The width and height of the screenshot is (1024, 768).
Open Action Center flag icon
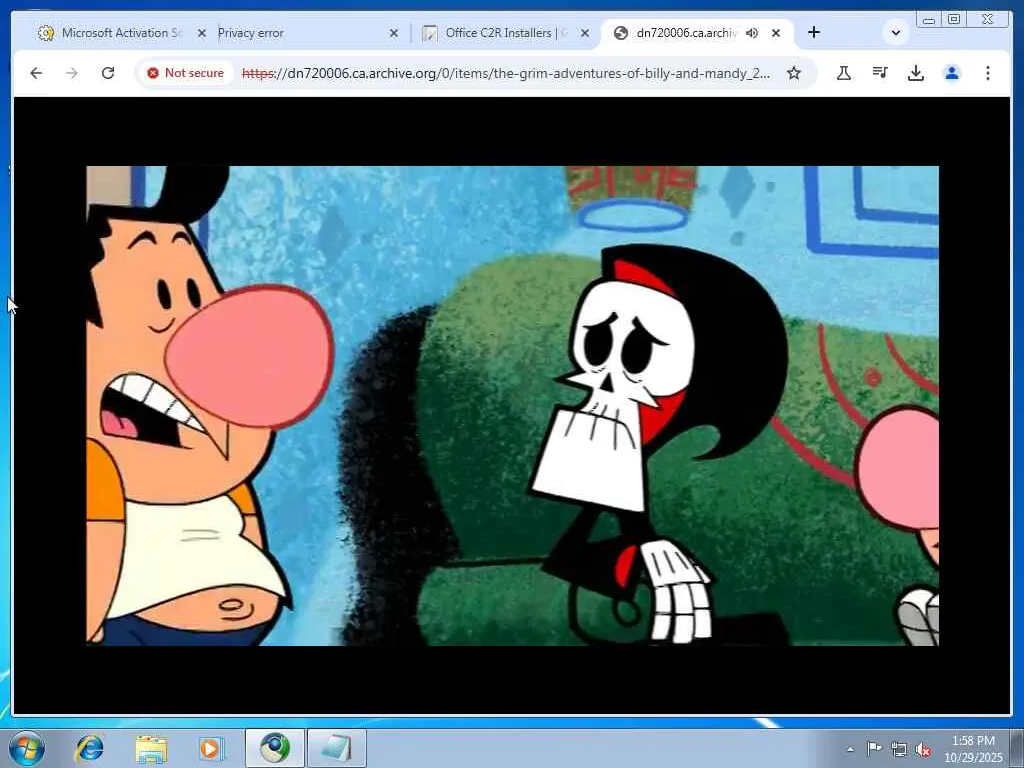point(874,749)
